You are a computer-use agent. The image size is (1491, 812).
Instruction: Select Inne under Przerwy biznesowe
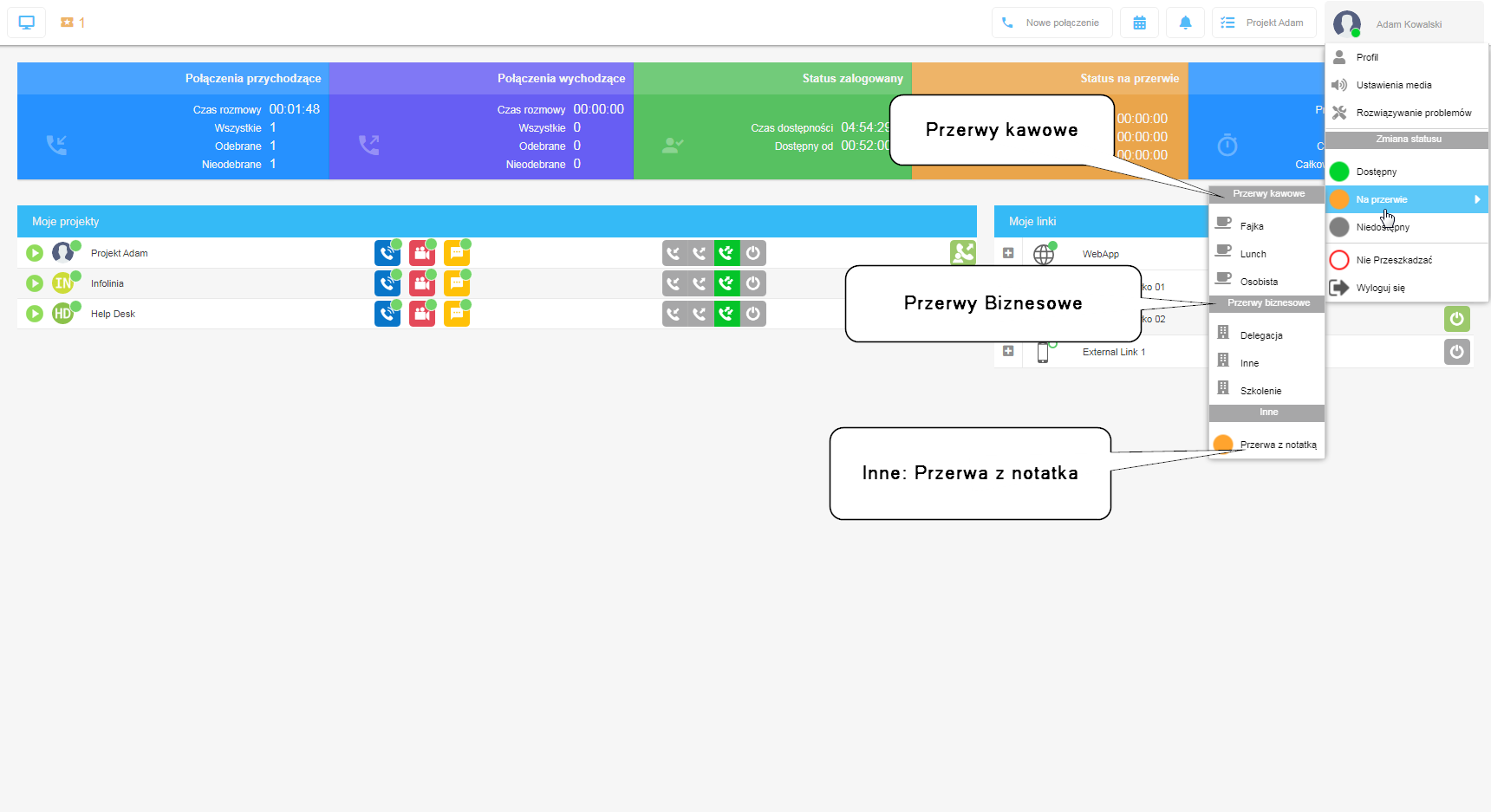click(x=1266, y=362)
